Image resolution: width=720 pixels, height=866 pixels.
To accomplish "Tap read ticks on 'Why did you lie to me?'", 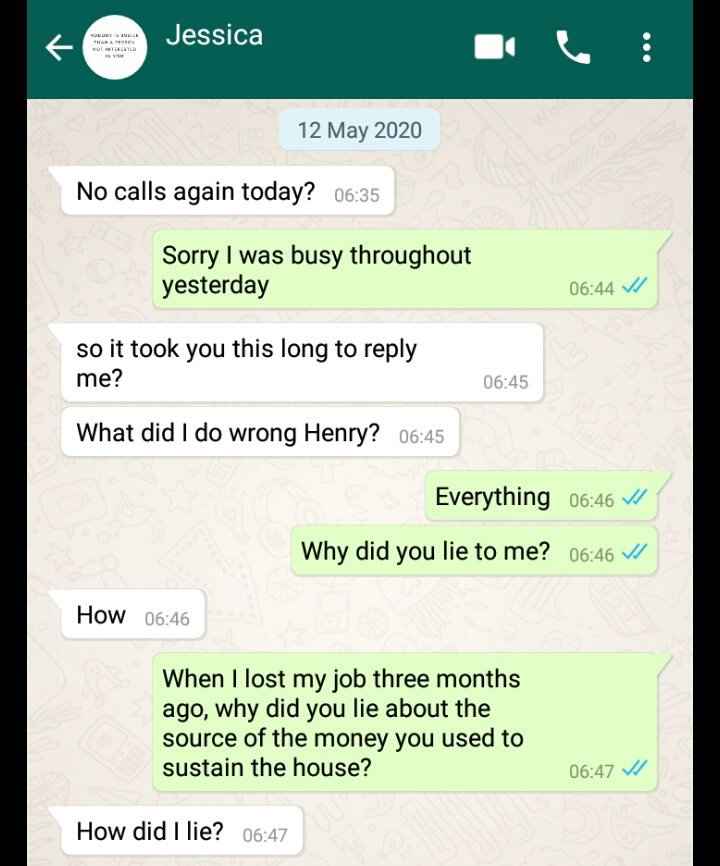I will tap(633, 552).
